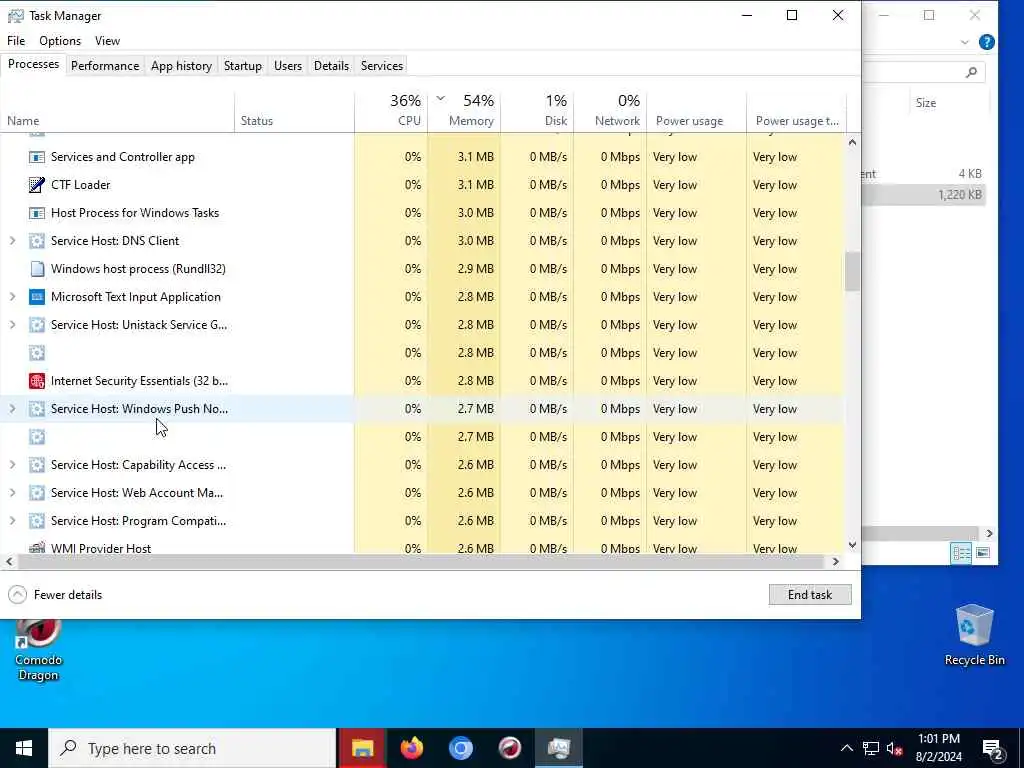Click the Windows host process (Rundll32) file icon
Screen dimensions: 1024x768
coord(37,269)
